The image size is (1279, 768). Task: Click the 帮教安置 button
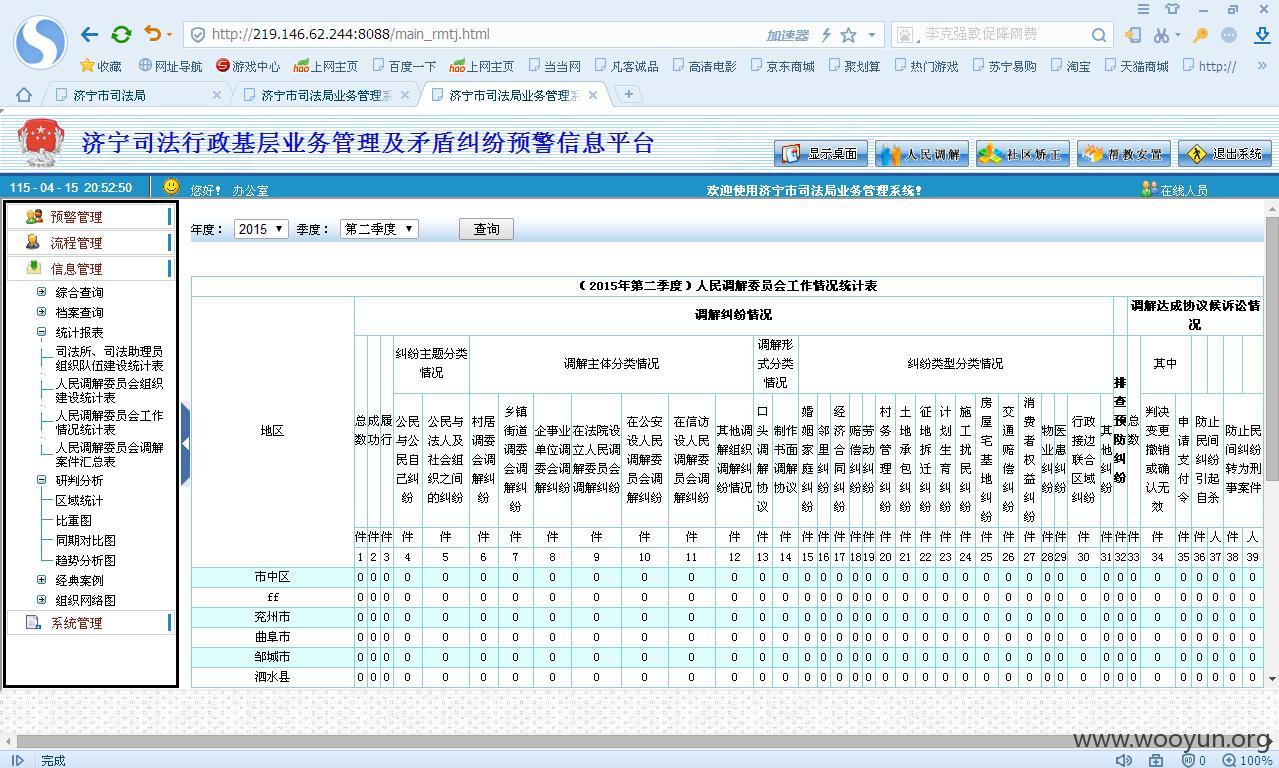[1124, 154]
